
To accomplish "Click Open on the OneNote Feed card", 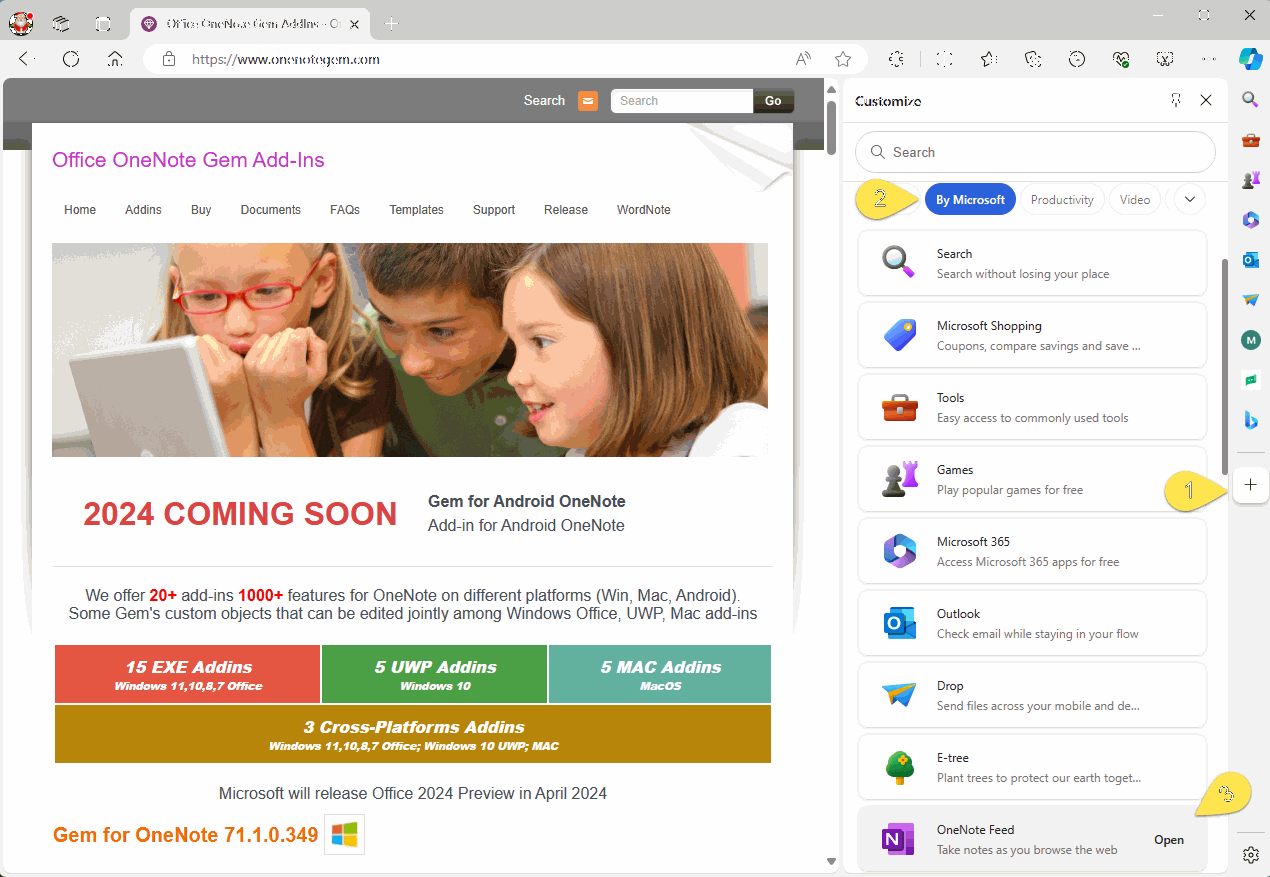I will point(1169,840).
